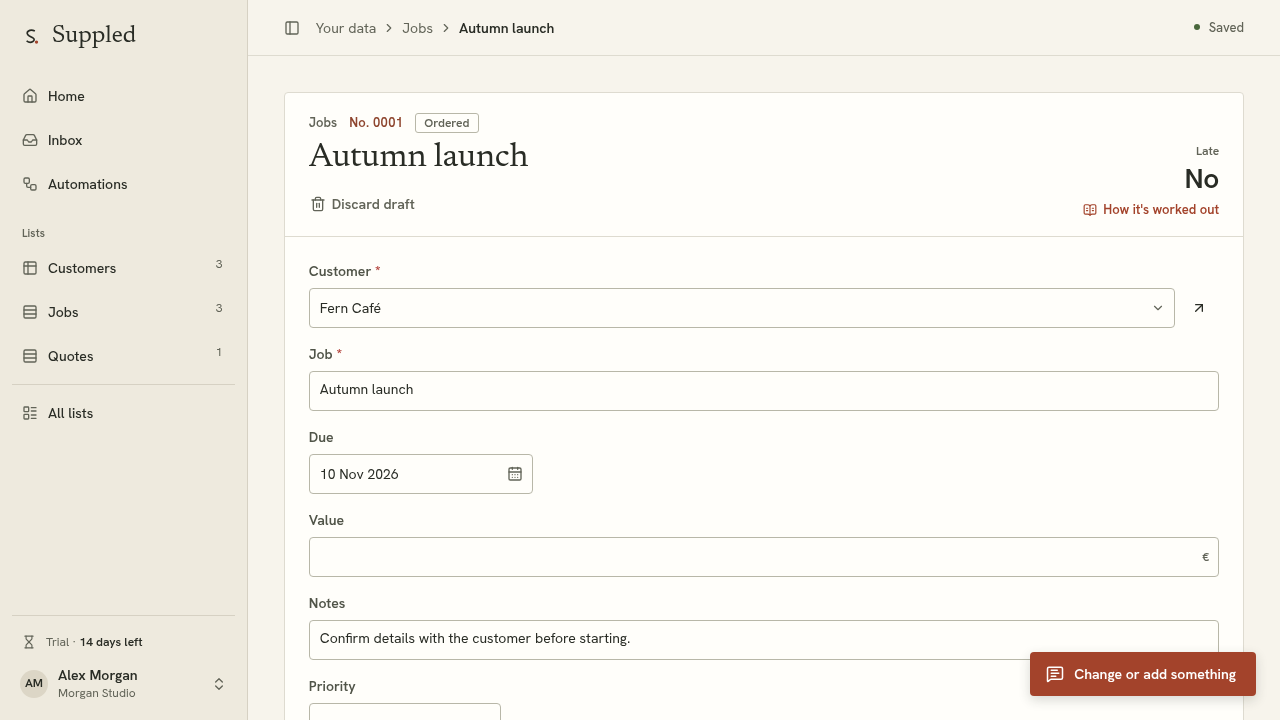This screenshot has height=720, width=1280.
Task: Open Inbox from the sidebar
Action: click(123, 140)
